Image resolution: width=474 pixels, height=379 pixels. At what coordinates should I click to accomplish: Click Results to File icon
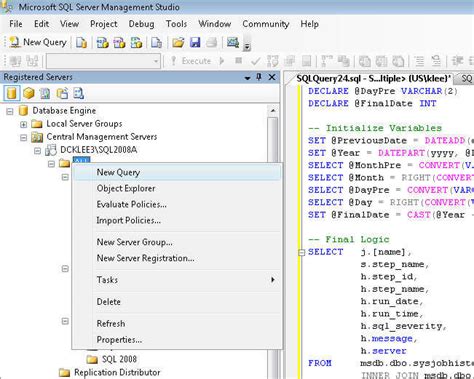click(x=398, y=61)
